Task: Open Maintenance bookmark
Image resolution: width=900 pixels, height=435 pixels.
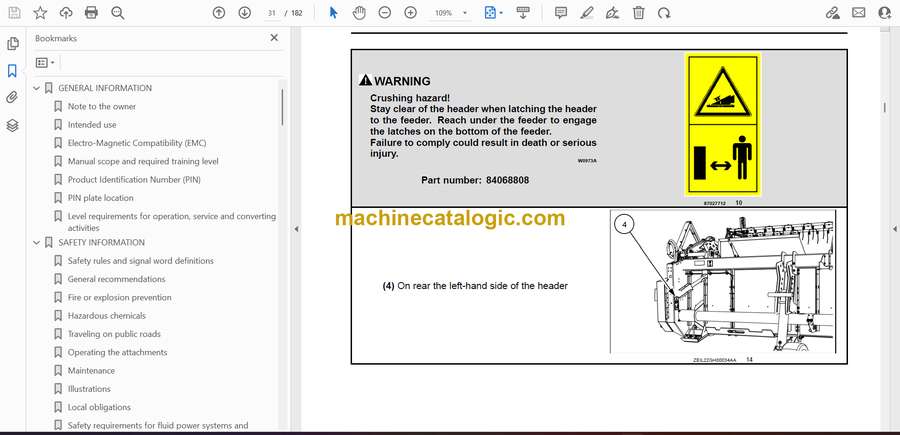Action: point(91,371)
